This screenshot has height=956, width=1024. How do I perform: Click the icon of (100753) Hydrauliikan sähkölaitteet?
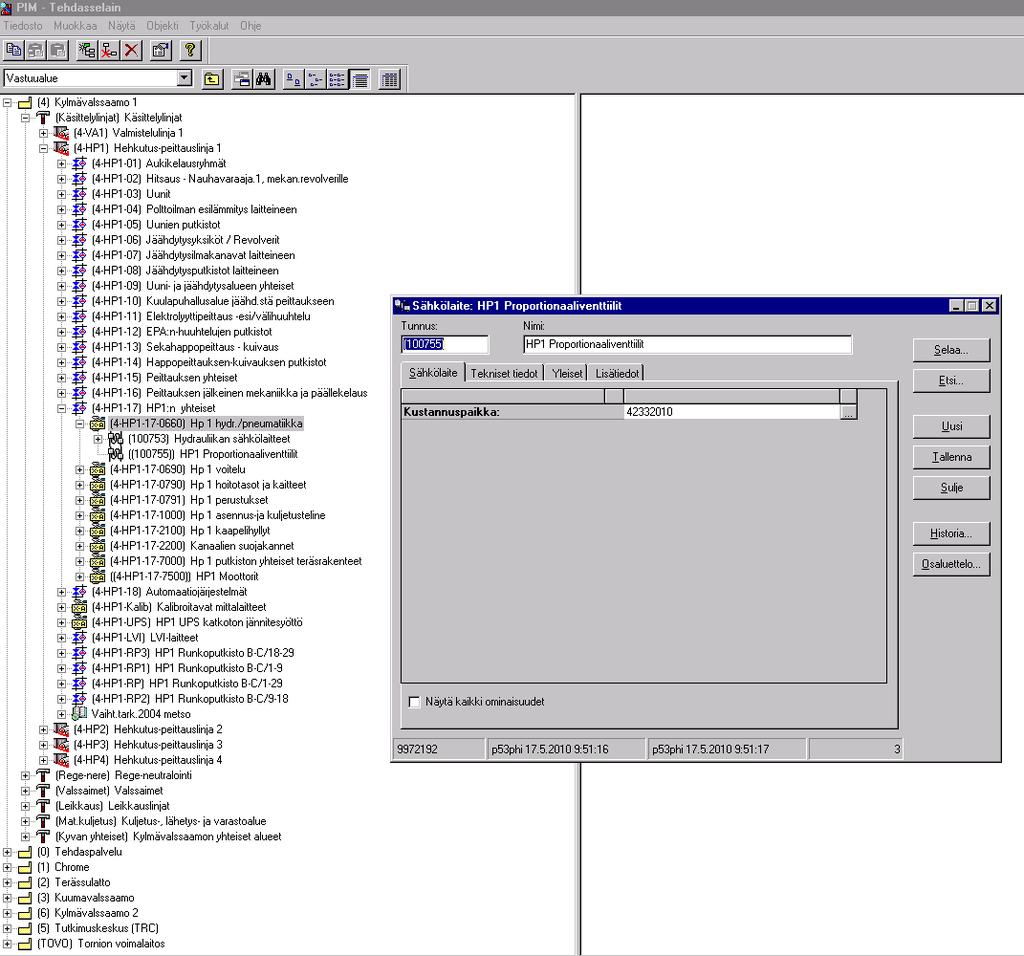(x=116, y=439)
